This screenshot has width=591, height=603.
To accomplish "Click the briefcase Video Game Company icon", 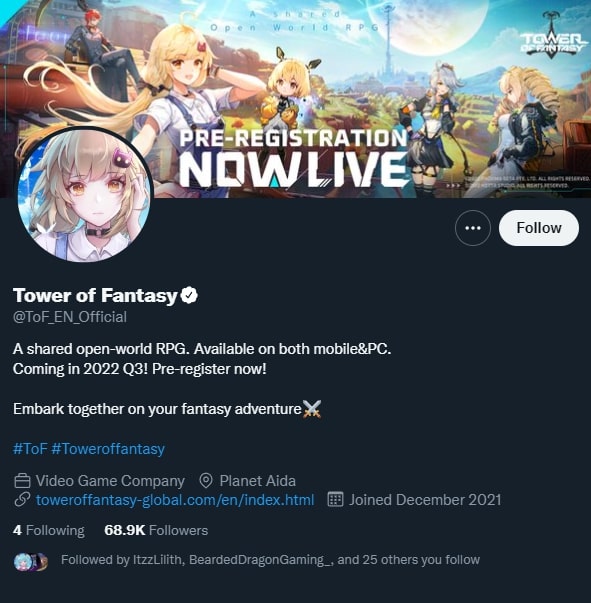I will (22, 481).
